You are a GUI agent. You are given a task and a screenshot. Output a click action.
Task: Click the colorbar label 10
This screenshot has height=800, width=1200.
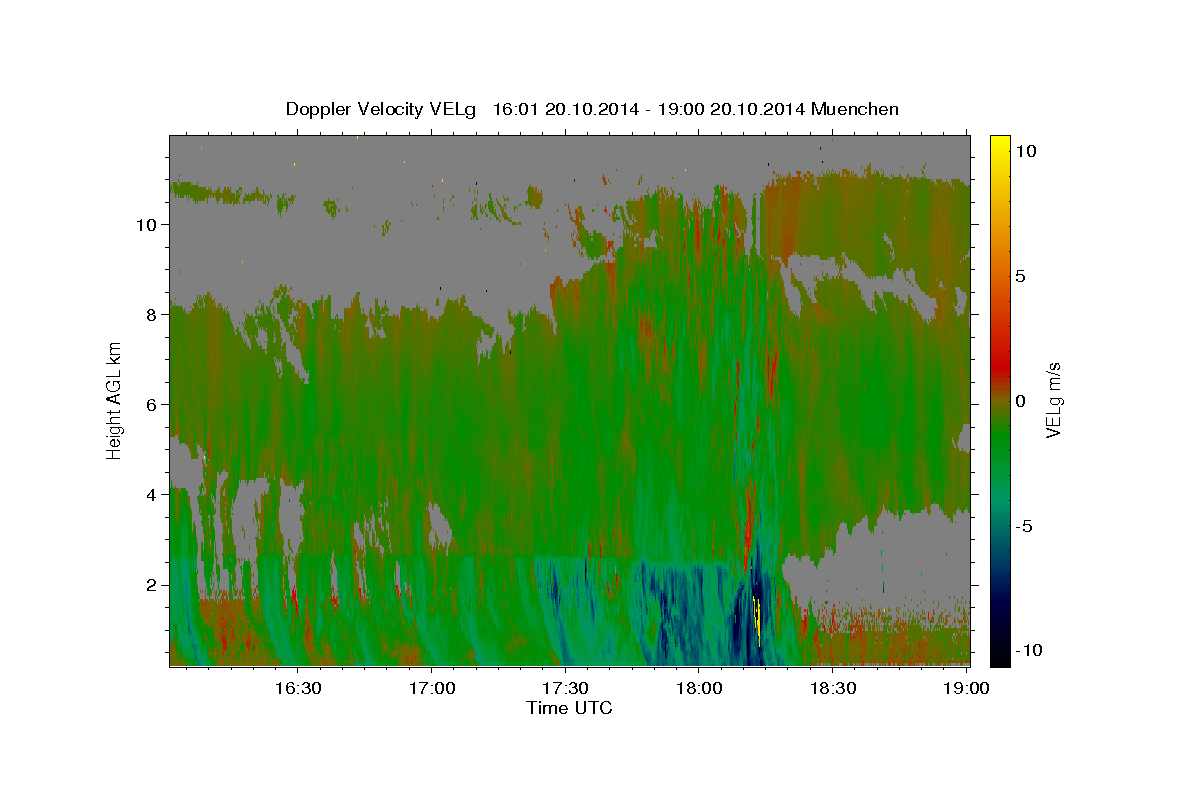tap(1026, 151)
